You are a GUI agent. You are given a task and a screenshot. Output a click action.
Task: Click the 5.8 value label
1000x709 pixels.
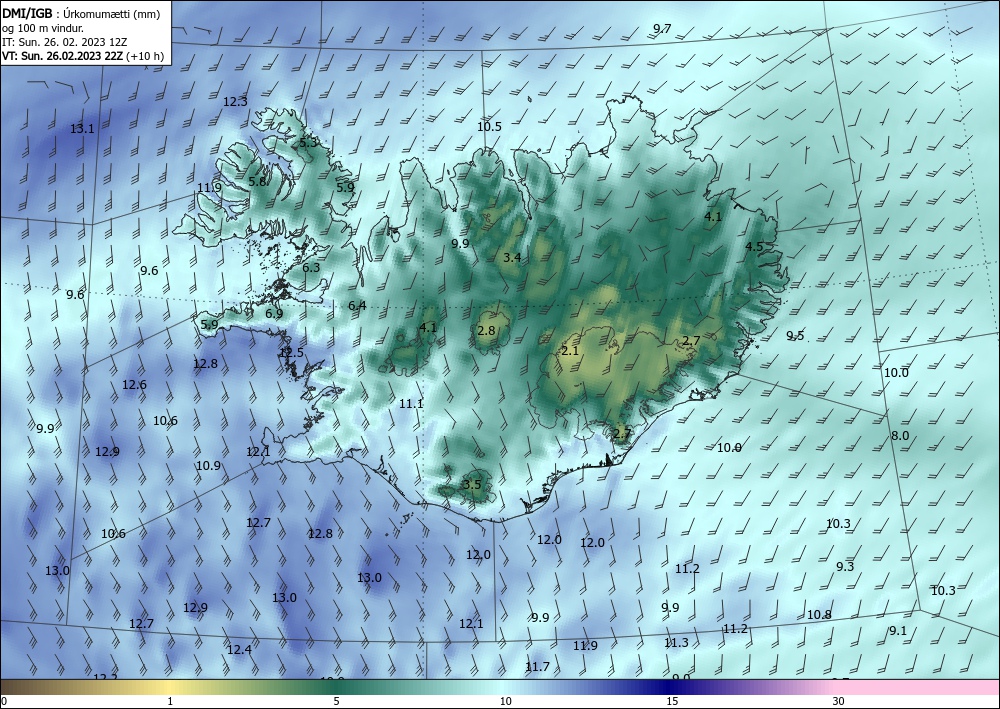pyautogui.click(x=257, y=182)
